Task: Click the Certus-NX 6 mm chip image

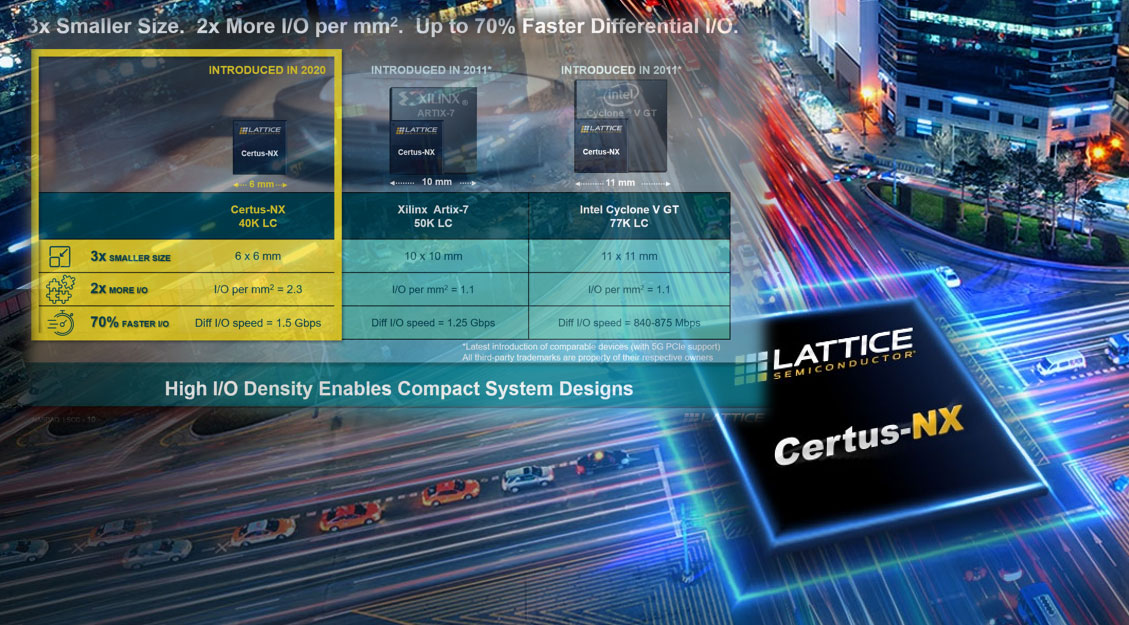Action: [259, 147]
